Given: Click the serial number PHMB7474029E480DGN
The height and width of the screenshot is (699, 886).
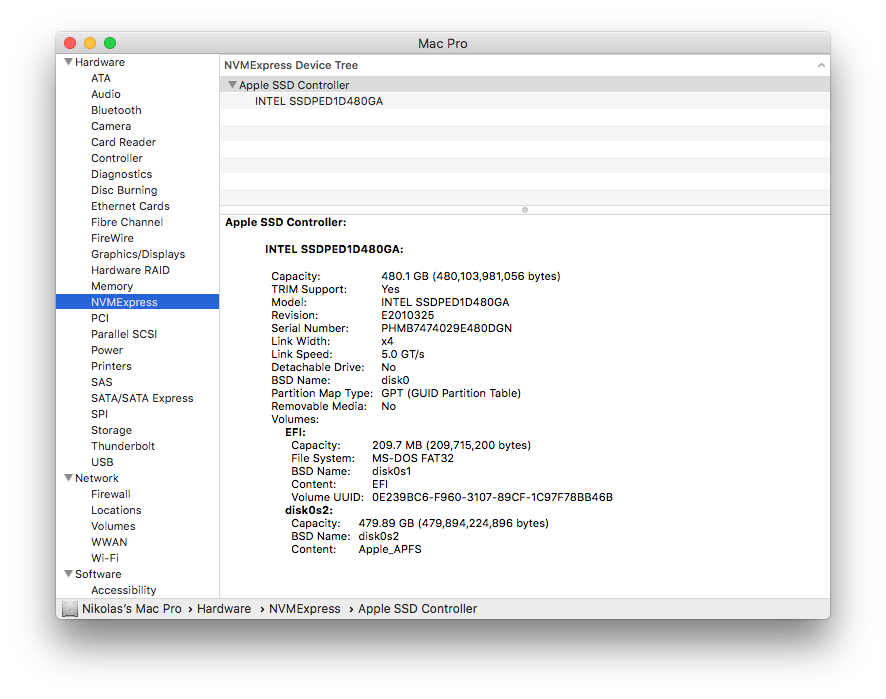Looking at the screenshot, I should point(446,328).
